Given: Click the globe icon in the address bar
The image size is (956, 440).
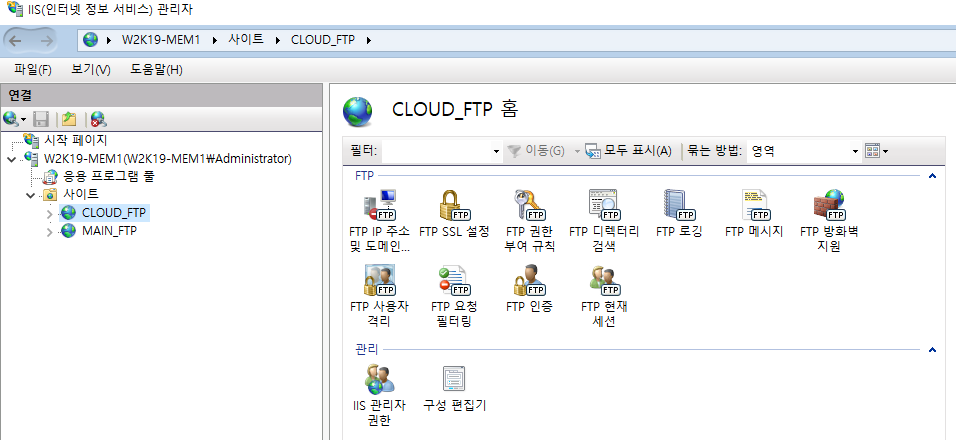Looking at the screenshot, I should (91, 40).
